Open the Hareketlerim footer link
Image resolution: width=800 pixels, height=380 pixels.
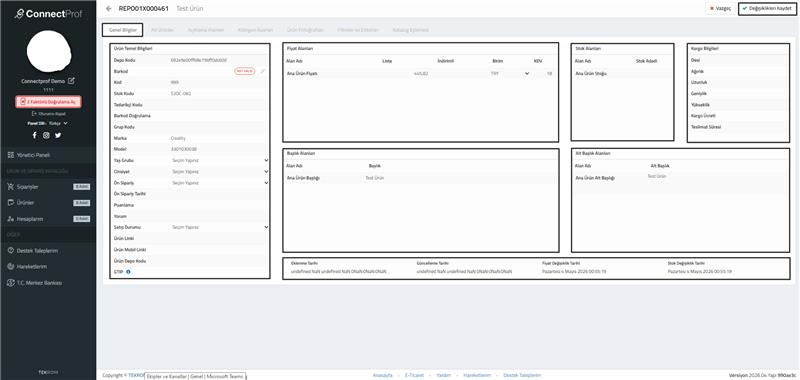477,375
